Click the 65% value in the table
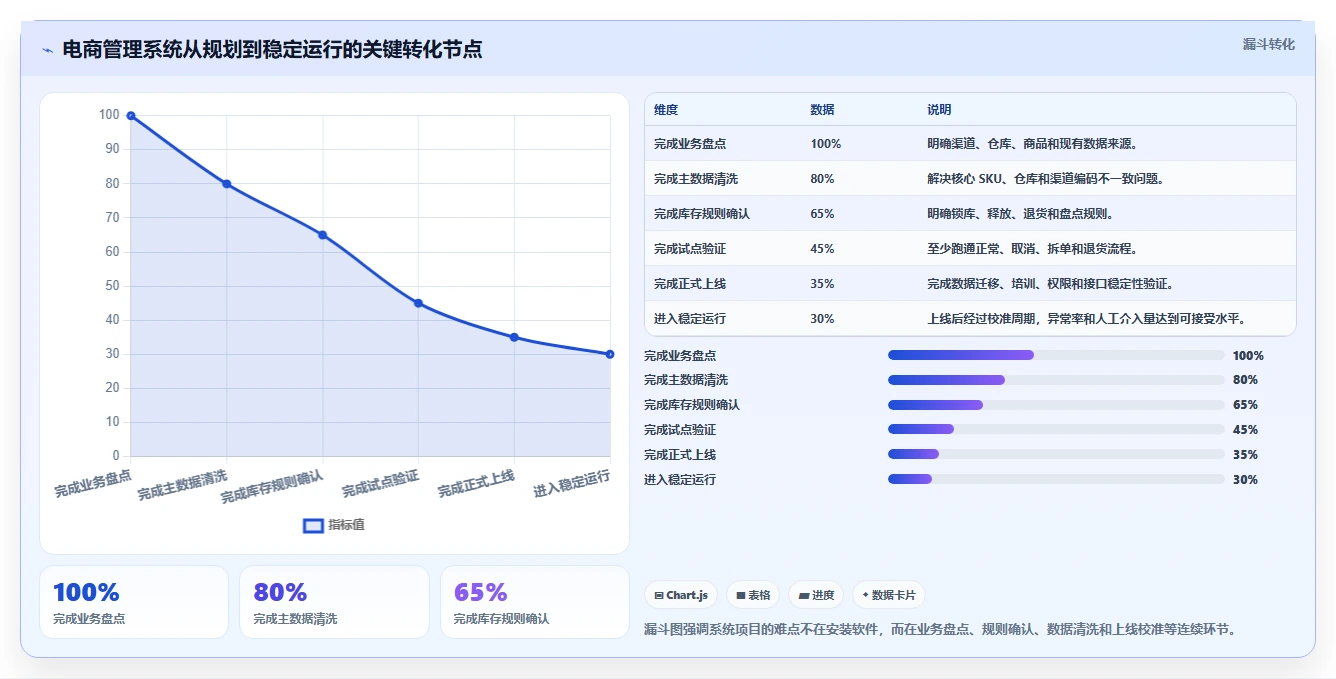1336x679 pixels. pyautogui.click(x=822, y=214)
